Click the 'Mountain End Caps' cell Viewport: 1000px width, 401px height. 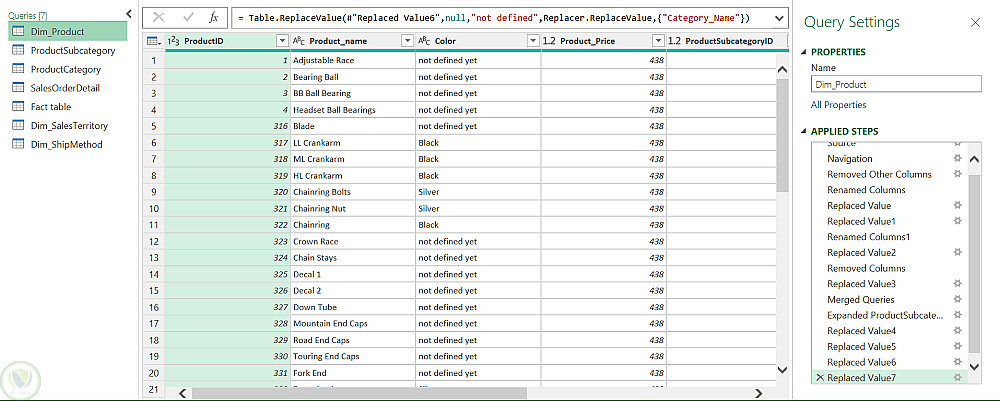[353, 323]
